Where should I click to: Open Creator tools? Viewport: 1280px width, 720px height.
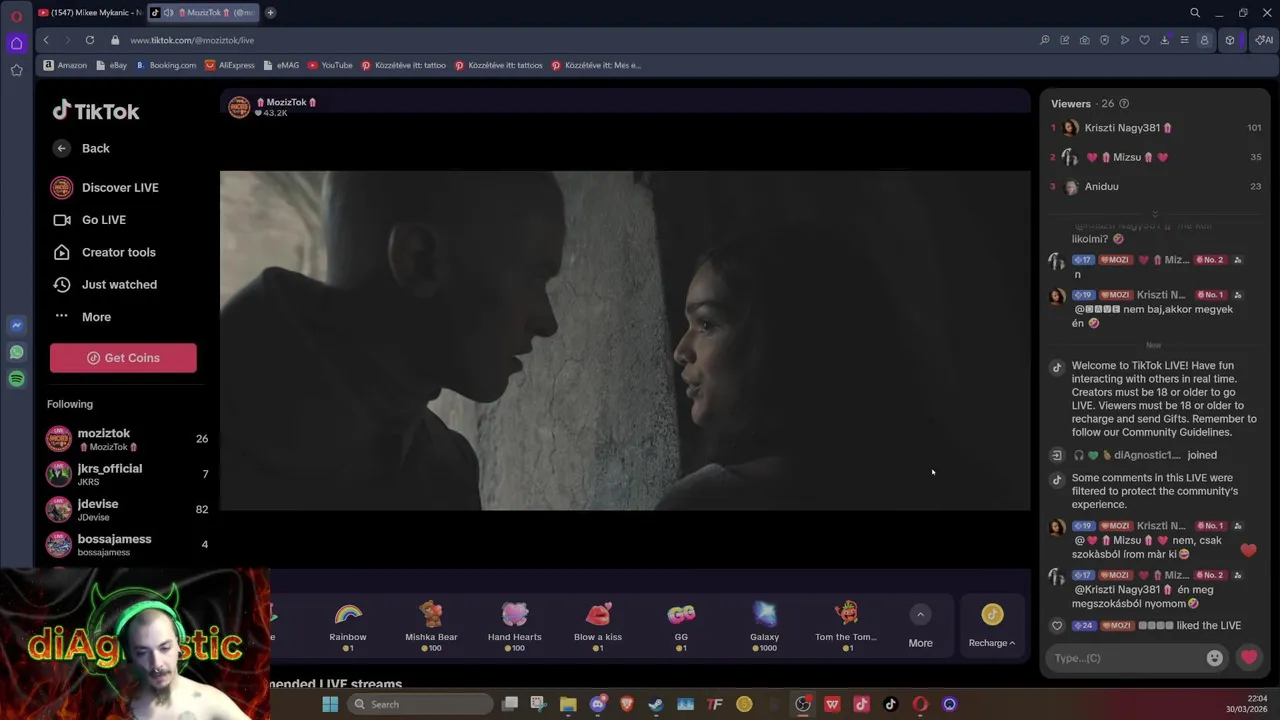tap(104, 252)
